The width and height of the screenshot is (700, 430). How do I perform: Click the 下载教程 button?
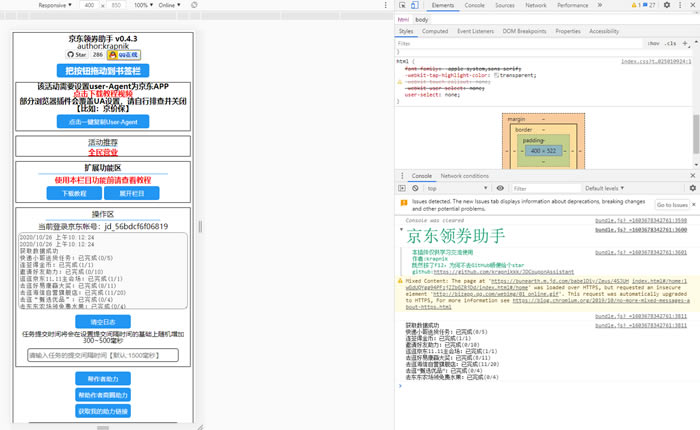[x=74, y=193]
